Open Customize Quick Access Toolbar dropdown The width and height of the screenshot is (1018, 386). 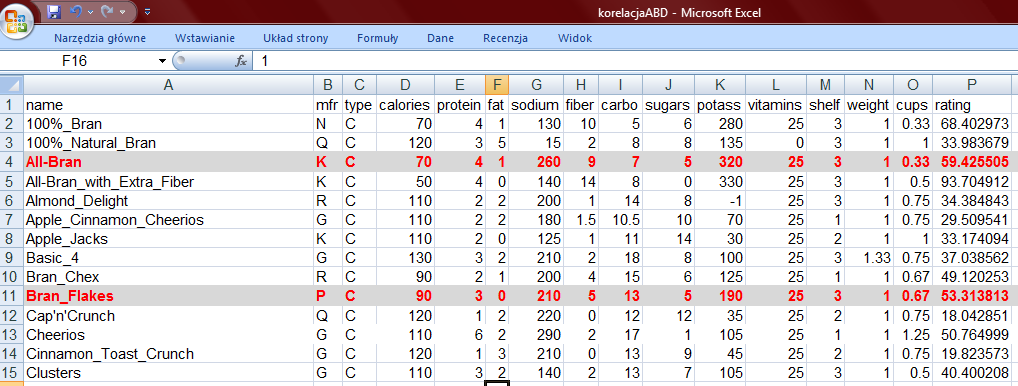coord(148,12)
